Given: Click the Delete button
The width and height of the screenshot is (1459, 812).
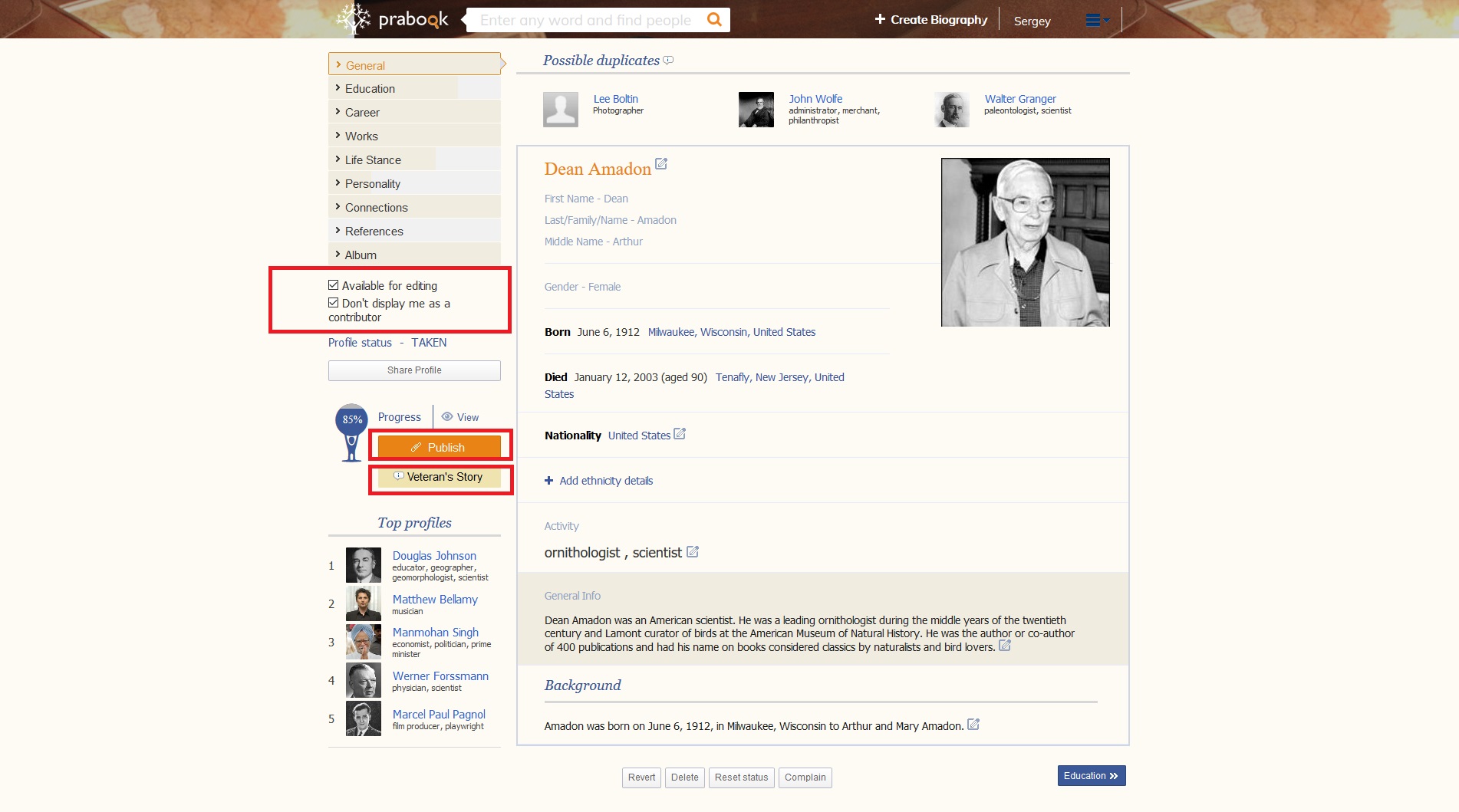Looking at the screenshot, I should 685,777.
